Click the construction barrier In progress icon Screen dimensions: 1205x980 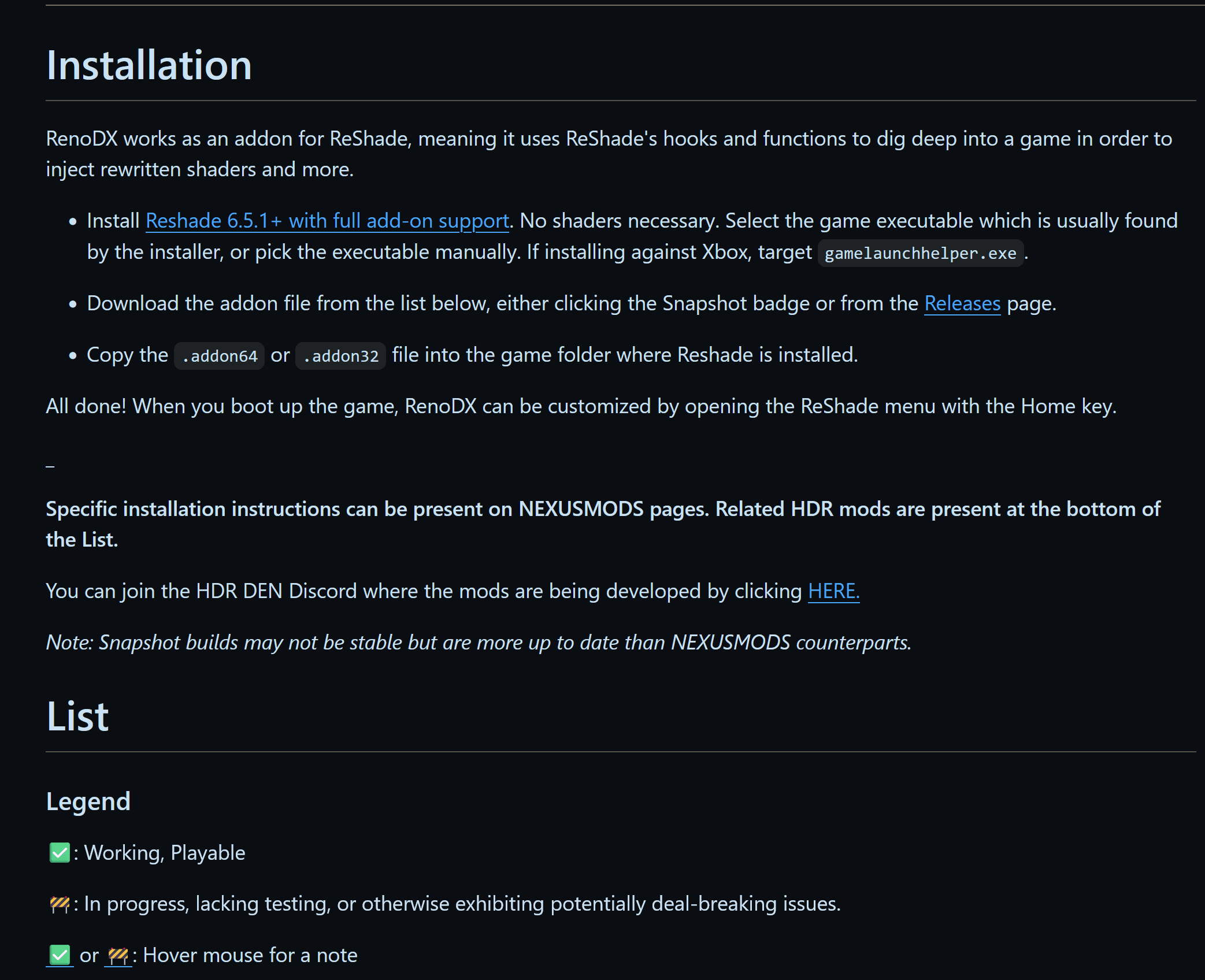[60, 904]
